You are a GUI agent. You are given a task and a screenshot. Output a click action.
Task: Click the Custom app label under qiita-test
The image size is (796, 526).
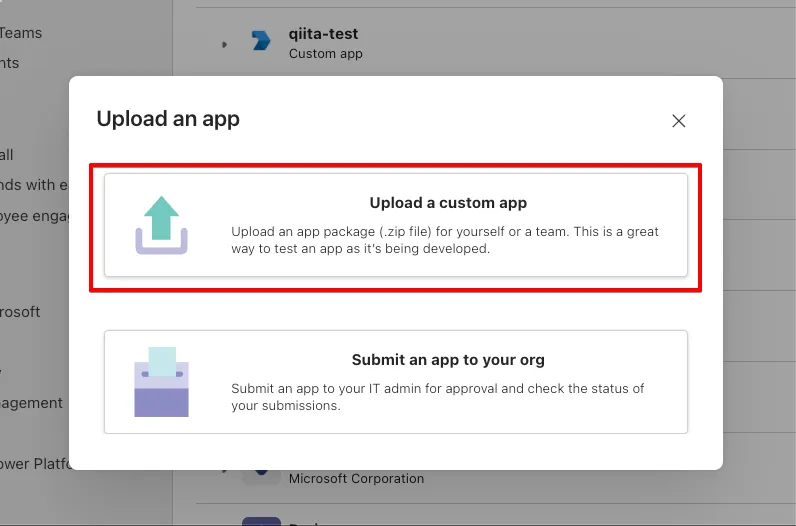[x=325, y=54]
